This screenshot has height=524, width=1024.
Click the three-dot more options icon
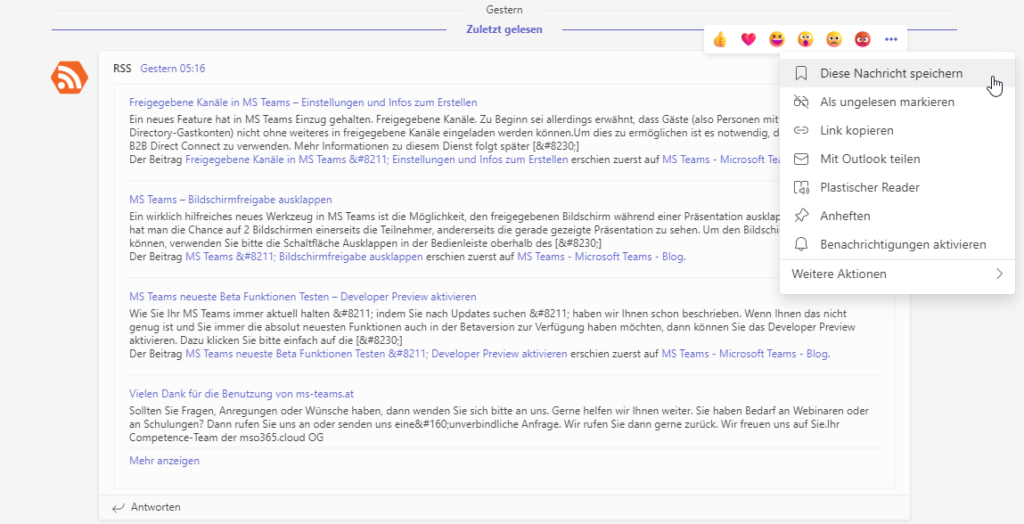click(891, 40)
